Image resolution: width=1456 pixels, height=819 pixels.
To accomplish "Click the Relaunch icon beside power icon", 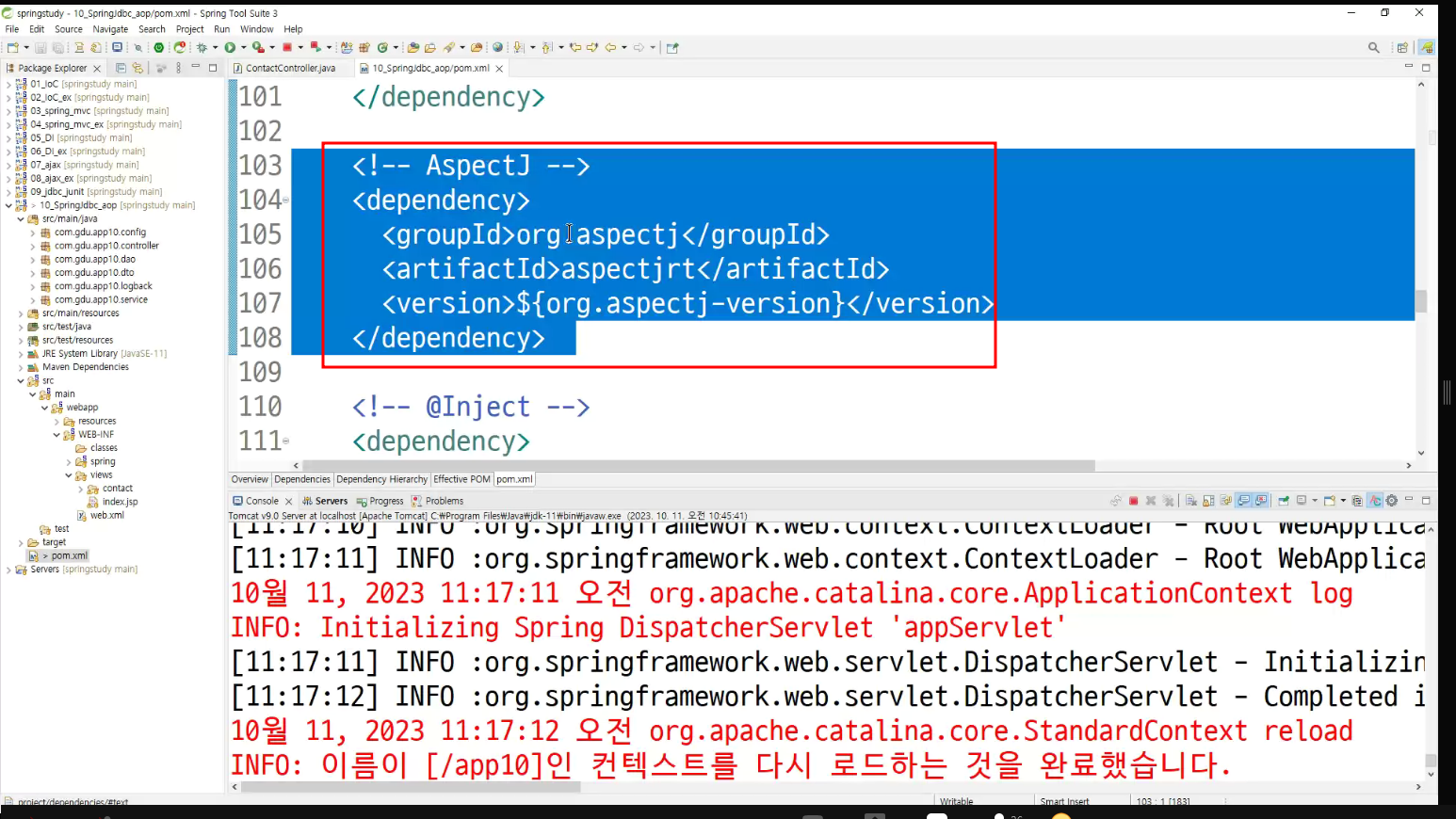I will point(179,47).
